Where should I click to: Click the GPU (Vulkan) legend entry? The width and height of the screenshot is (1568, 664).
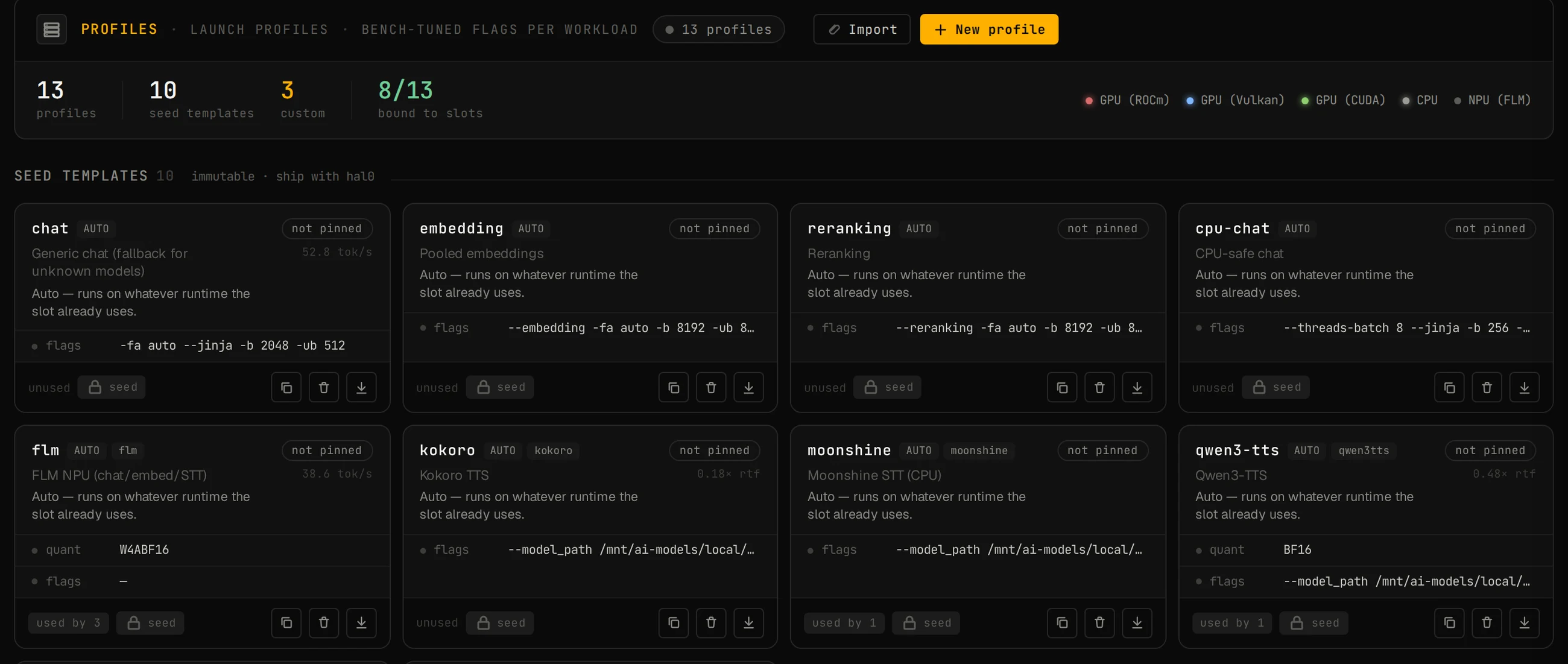(1235, 101)
